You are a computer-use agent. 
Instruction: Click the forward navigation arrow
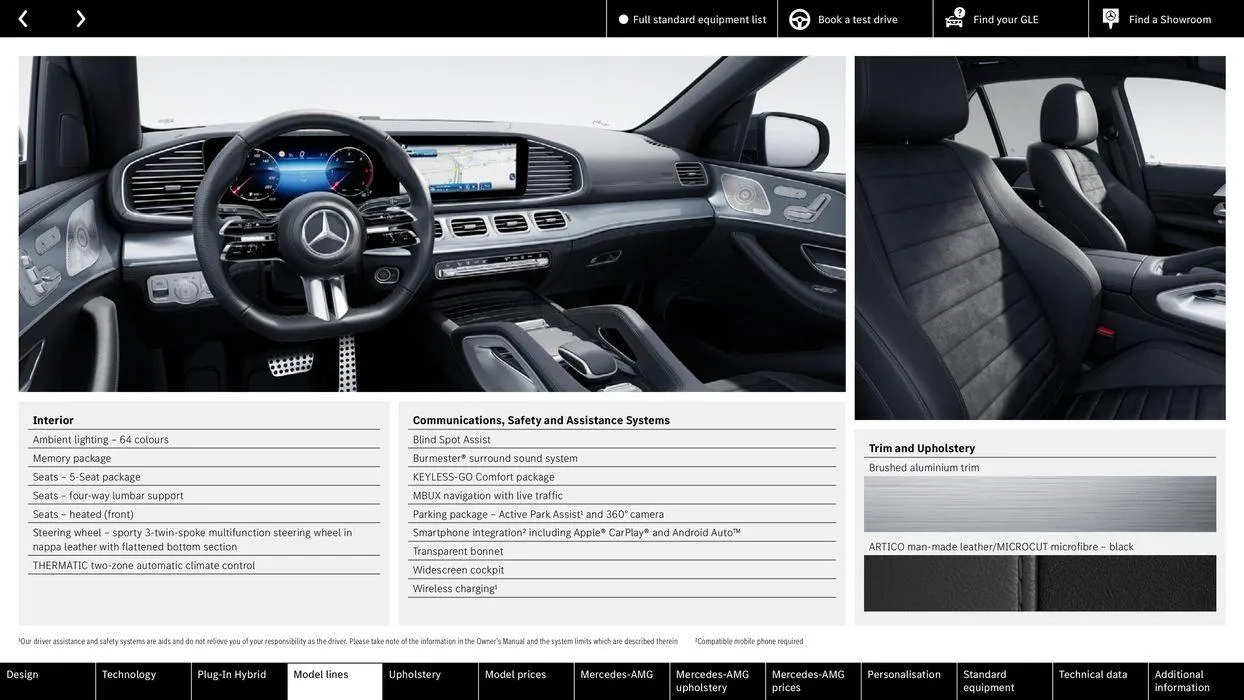(x=77, y=18)
